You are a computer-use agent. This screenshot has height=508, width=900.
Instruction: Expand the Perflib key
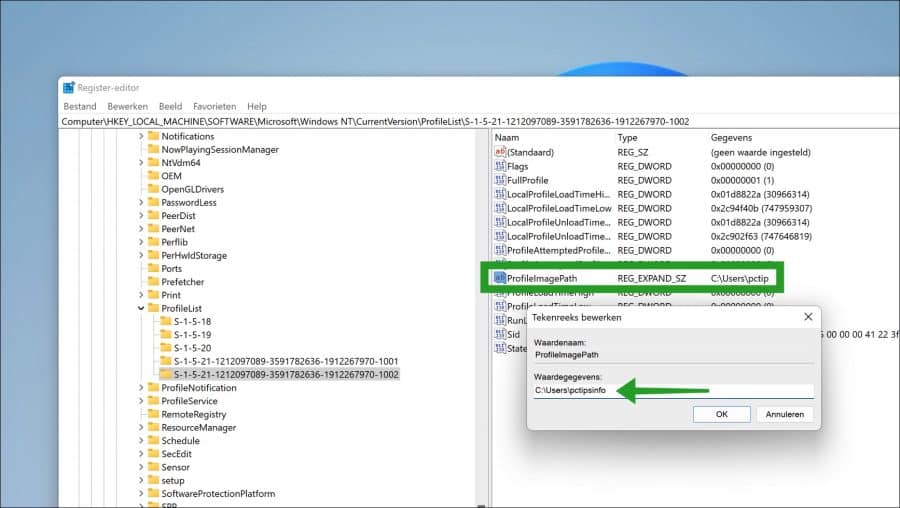pyautogui.click(x=141, y=242)
